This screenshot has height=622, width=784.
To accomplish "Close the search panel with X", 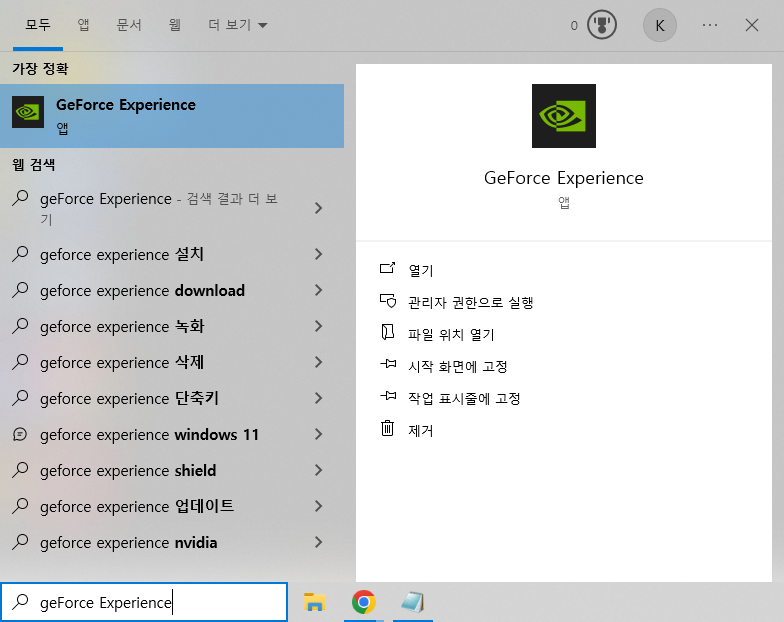I will 752,25.
